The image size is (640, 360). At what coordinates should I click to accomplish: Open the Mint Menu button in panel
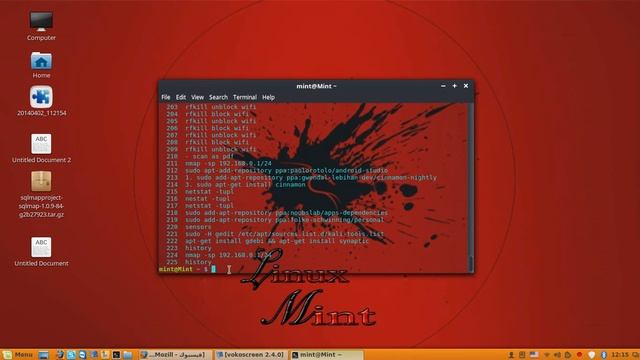[17, 355]
